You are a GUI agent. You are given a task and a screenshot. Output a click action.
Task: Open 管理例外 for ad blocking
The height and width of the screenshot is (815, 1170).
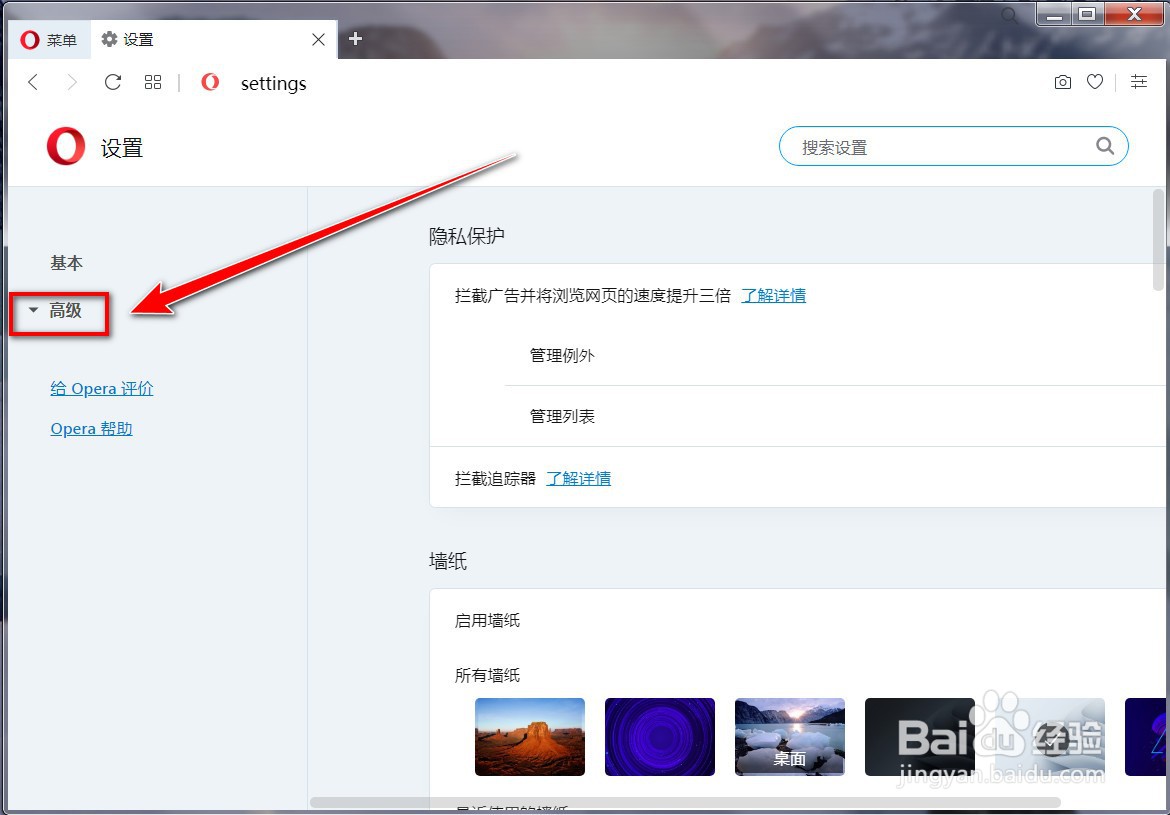tap(562, 355)
